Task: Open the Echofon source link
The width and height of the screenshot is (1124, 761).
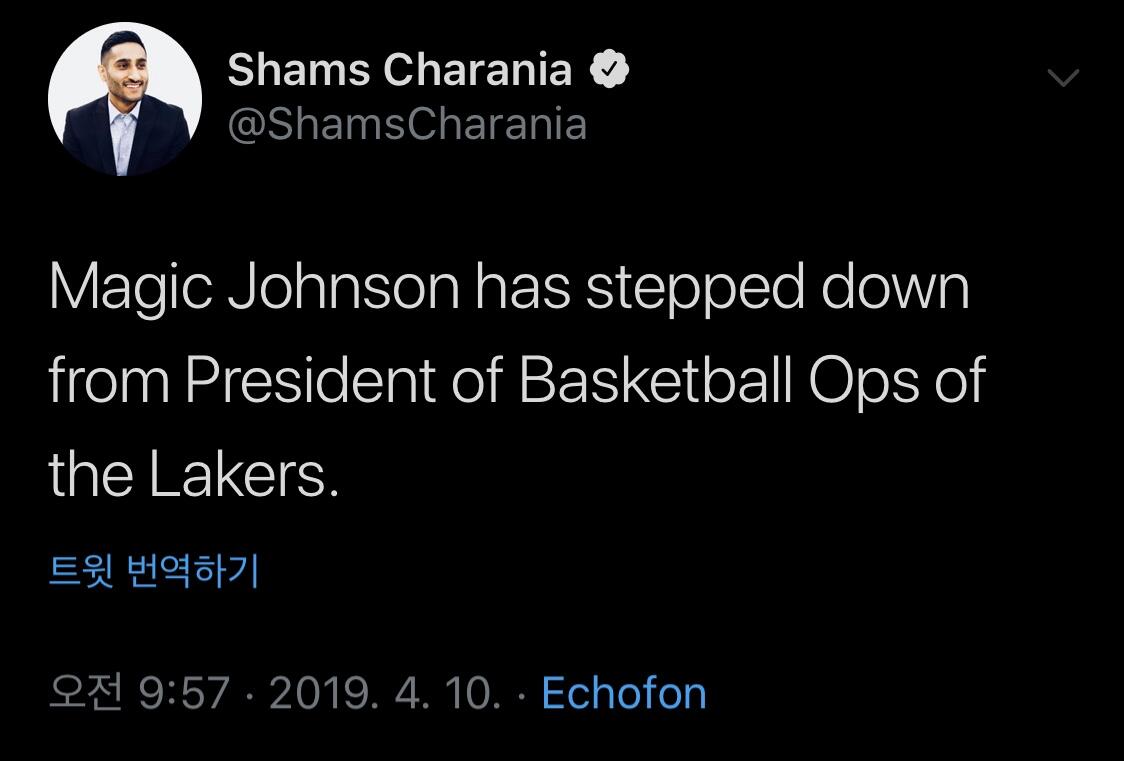Action: pos(623,693)
